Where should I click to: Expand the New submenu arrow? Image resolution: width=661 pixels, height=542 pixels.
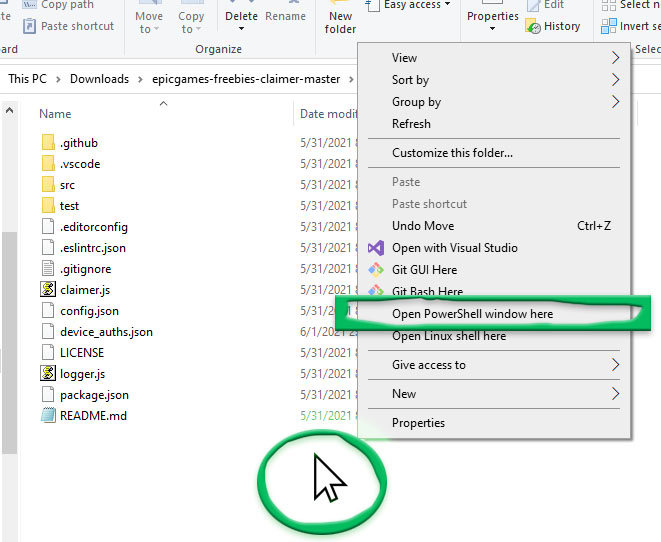point(615,394)
